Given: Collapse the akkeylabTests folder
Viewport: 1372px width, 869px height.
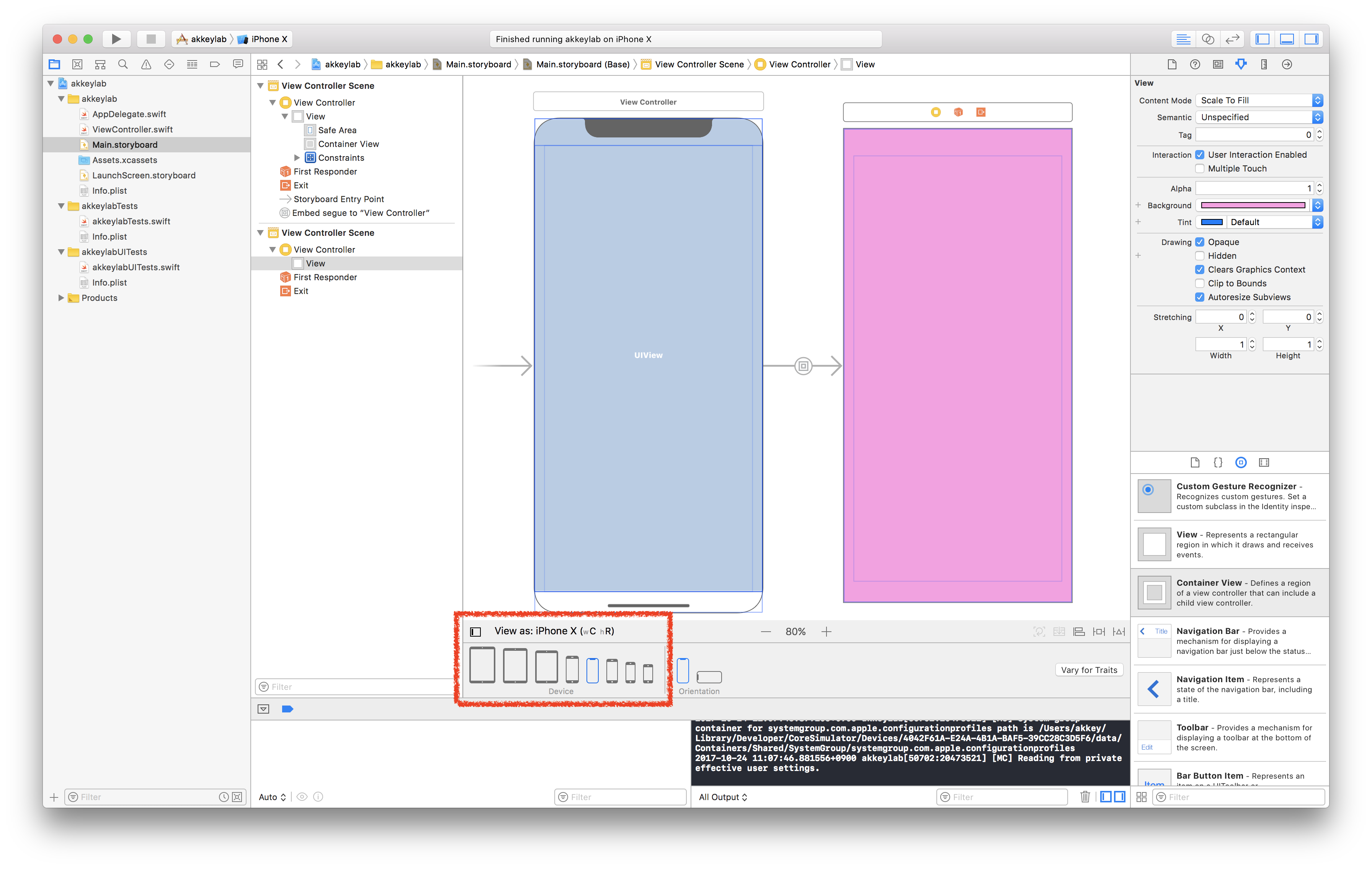Looking at the screenshot, I should tap(61, 206).
